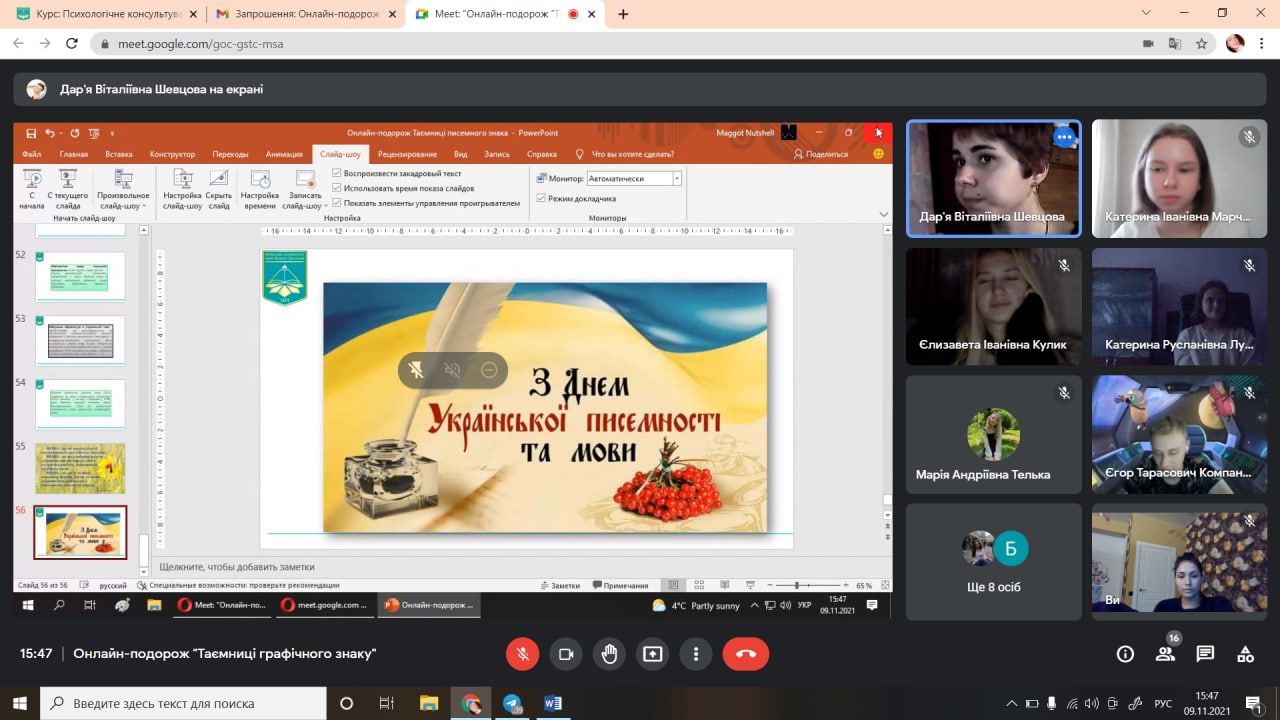
Task: Toggle the camera in Meet controls
Action: (566, 654)
